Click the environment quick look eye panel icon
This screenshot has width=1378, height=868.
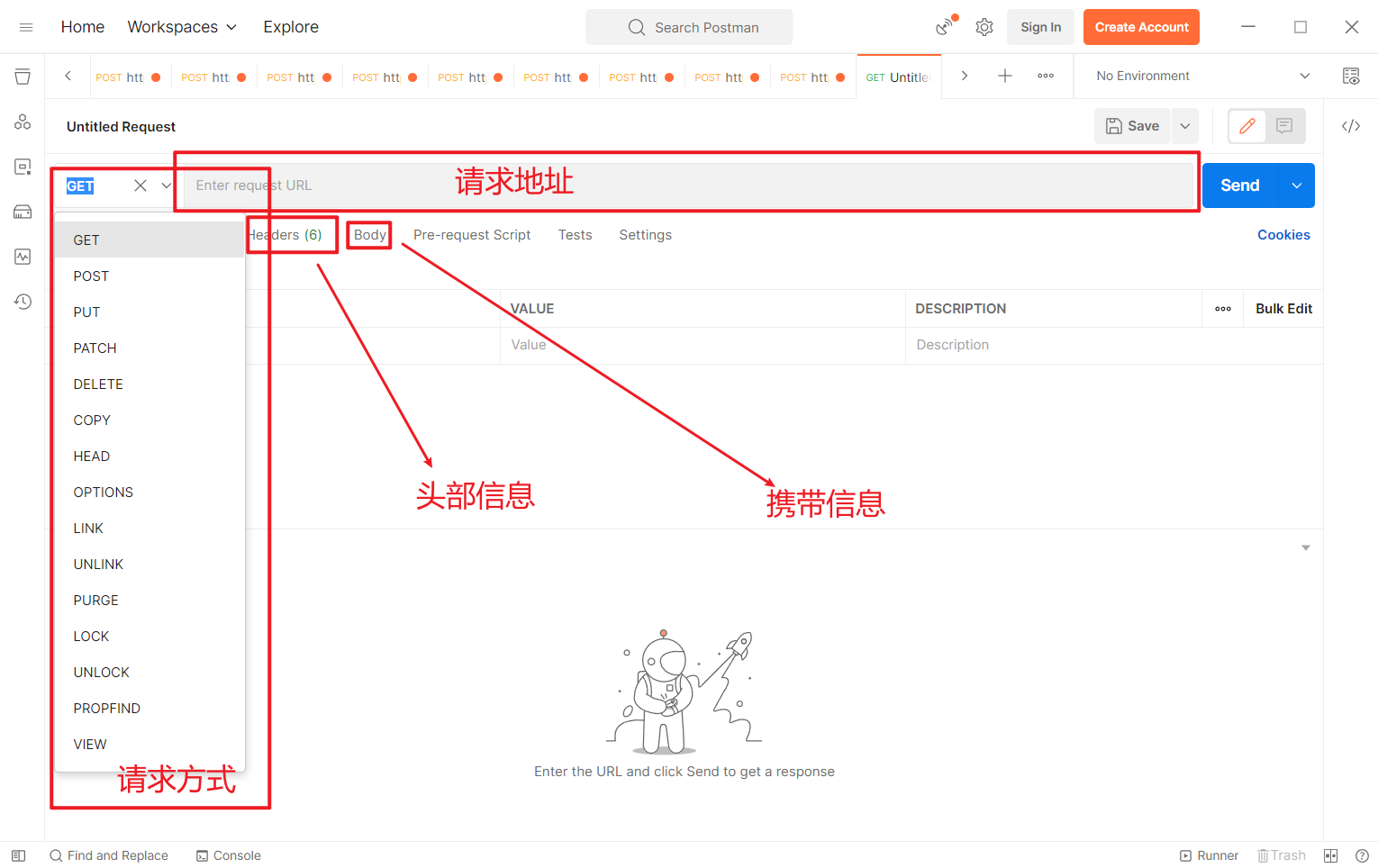coord(1351,76)
